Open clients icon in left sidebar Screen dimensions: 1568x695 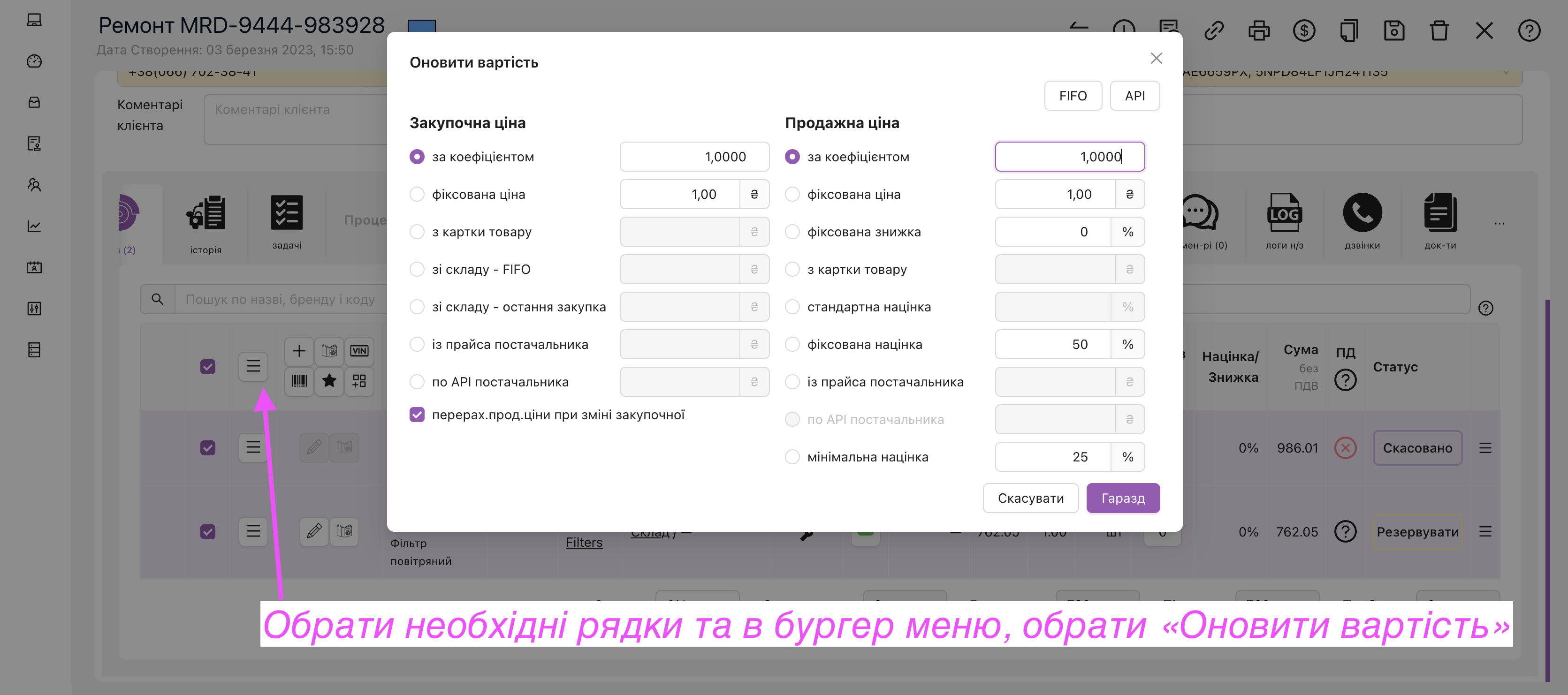pos(34,185)
